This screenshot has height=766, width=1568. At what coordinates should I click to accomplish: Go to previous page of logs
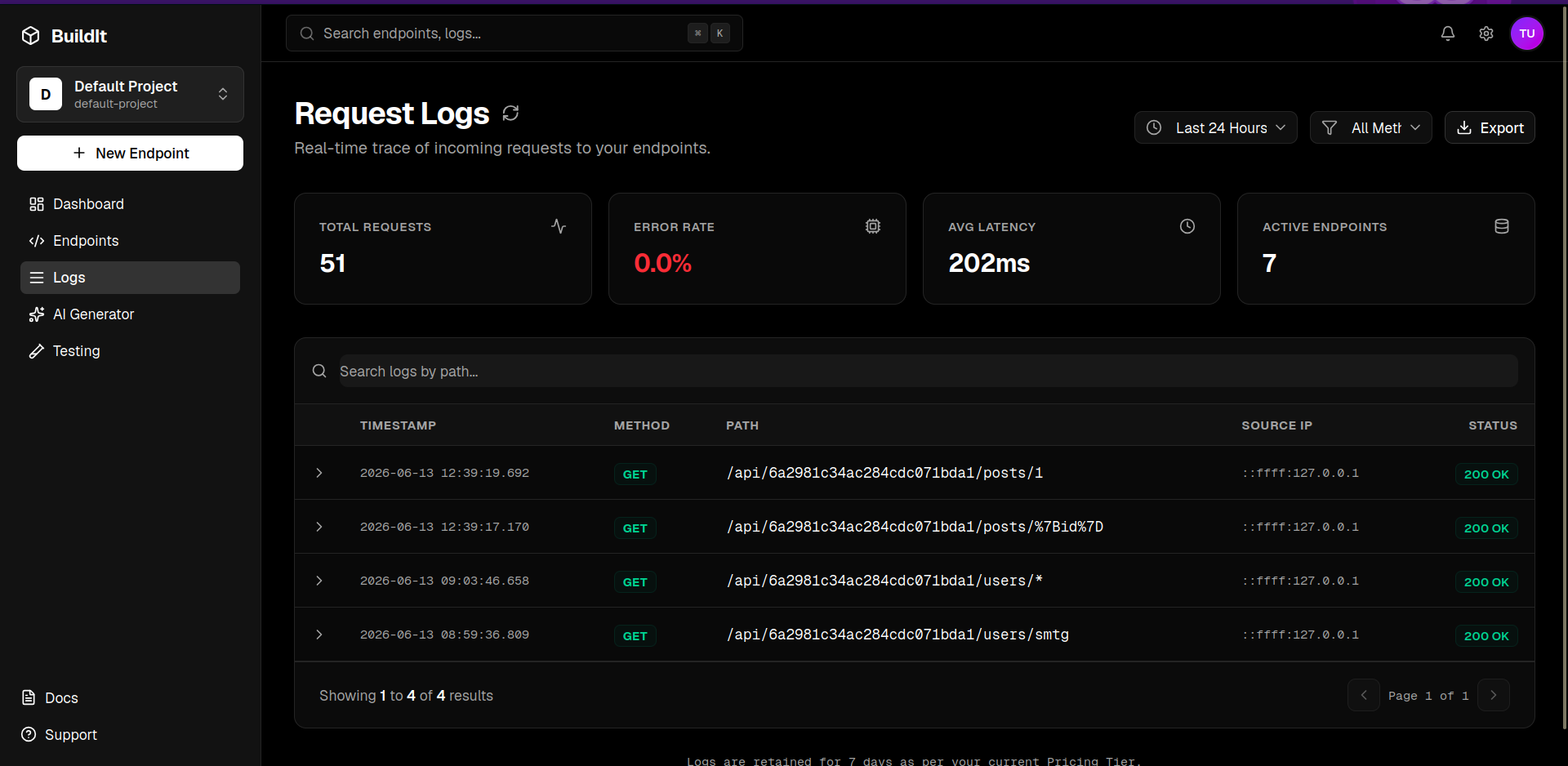(x=1364, y=695)
